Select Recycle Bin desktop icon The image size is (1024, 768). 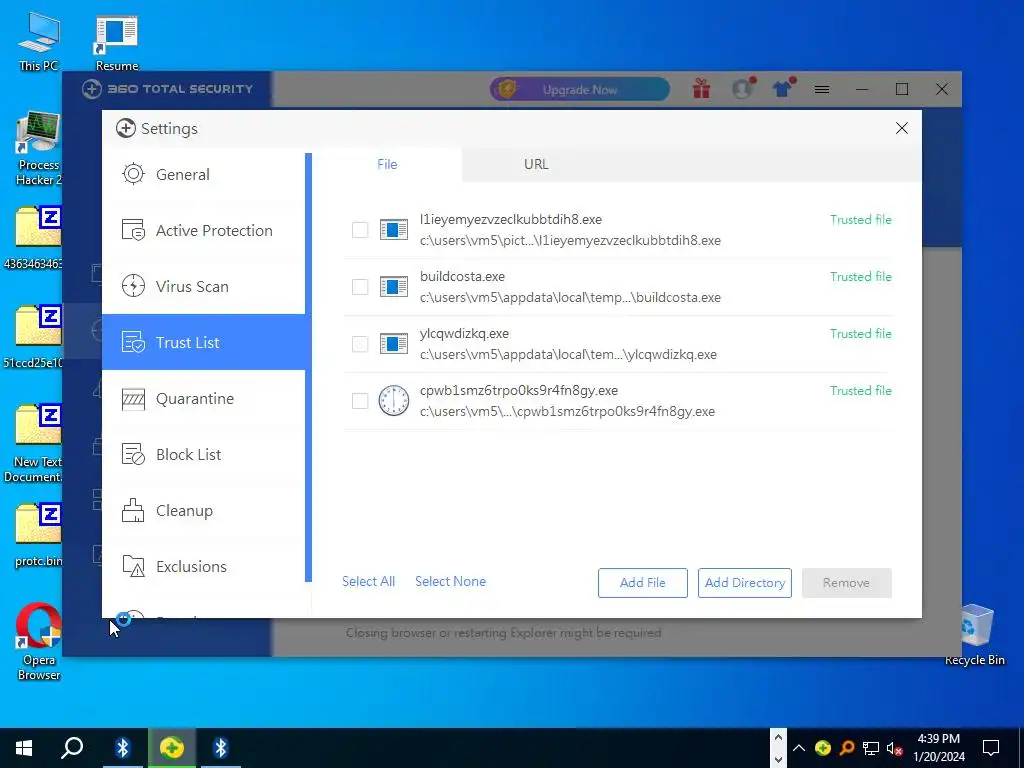point(974,635)
